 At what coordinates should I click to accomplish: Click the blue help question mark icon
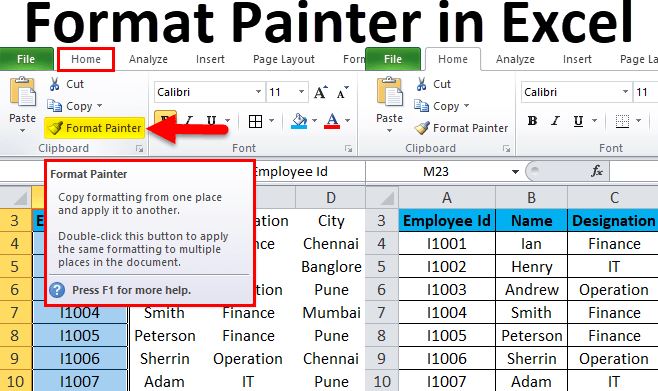coord(57,290)
